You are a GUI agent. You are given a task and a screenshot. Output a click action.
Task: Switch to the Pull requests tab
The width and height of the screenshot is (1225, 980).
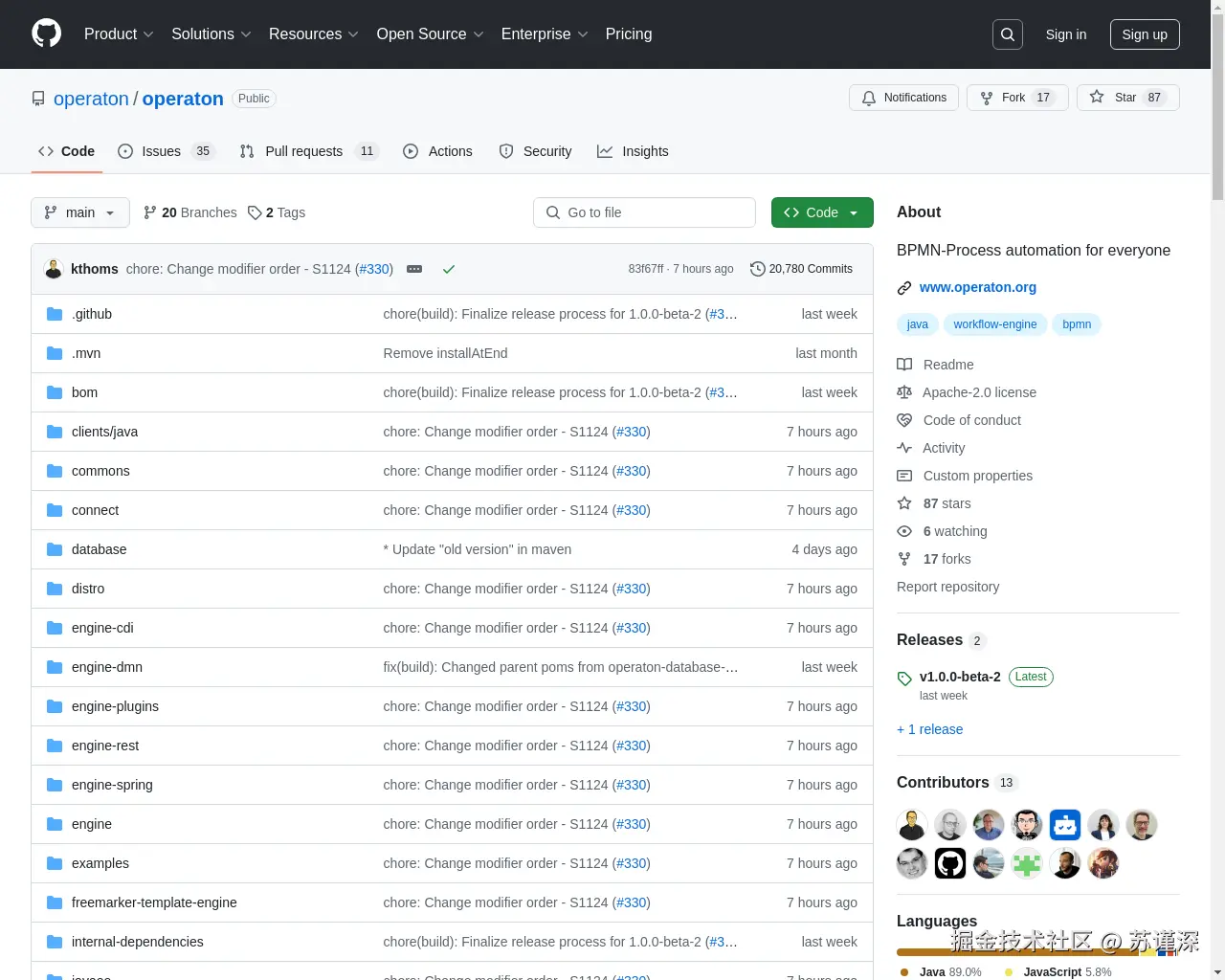(x=309, y=151)
